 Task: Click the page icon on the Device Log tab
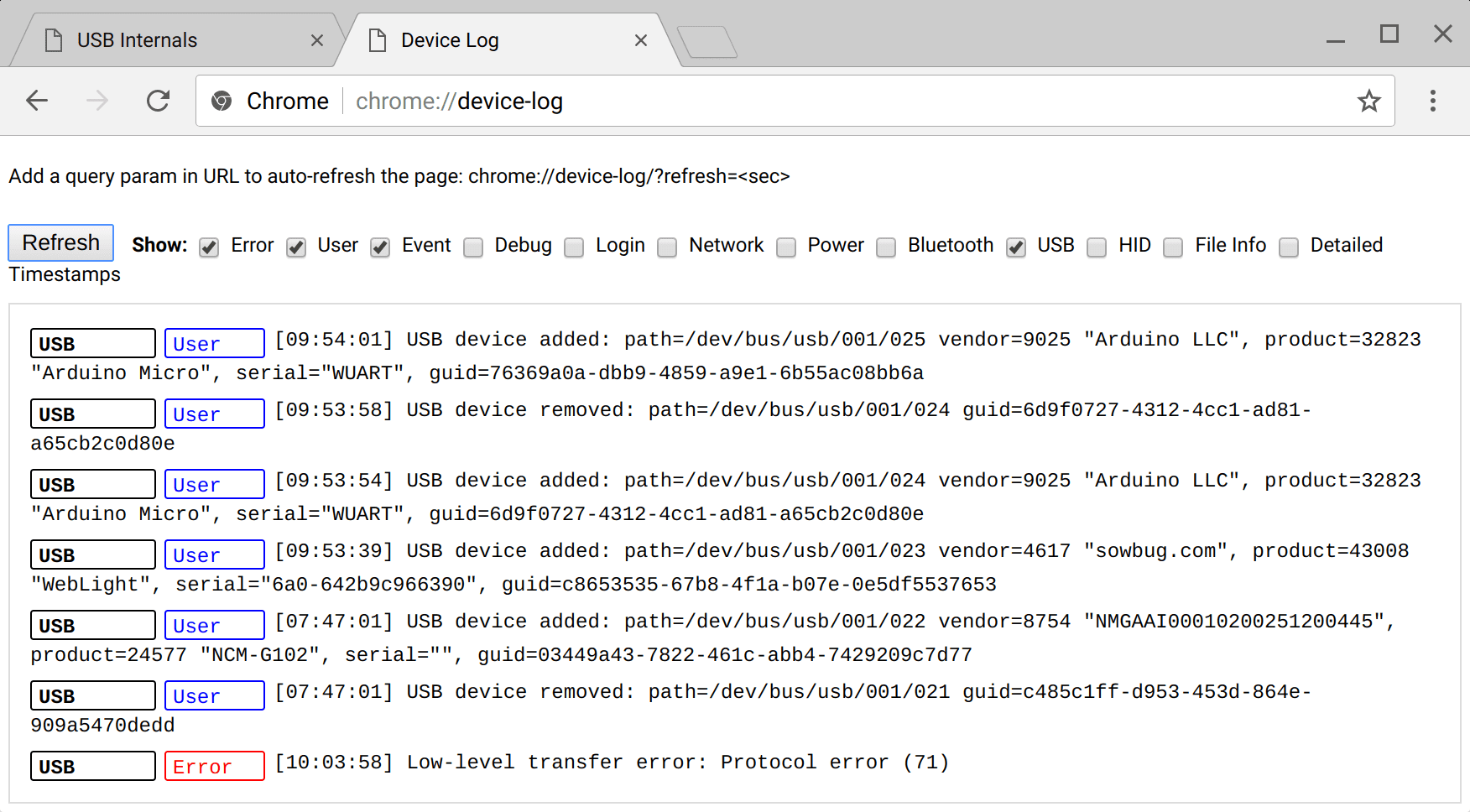pos(378,39)
